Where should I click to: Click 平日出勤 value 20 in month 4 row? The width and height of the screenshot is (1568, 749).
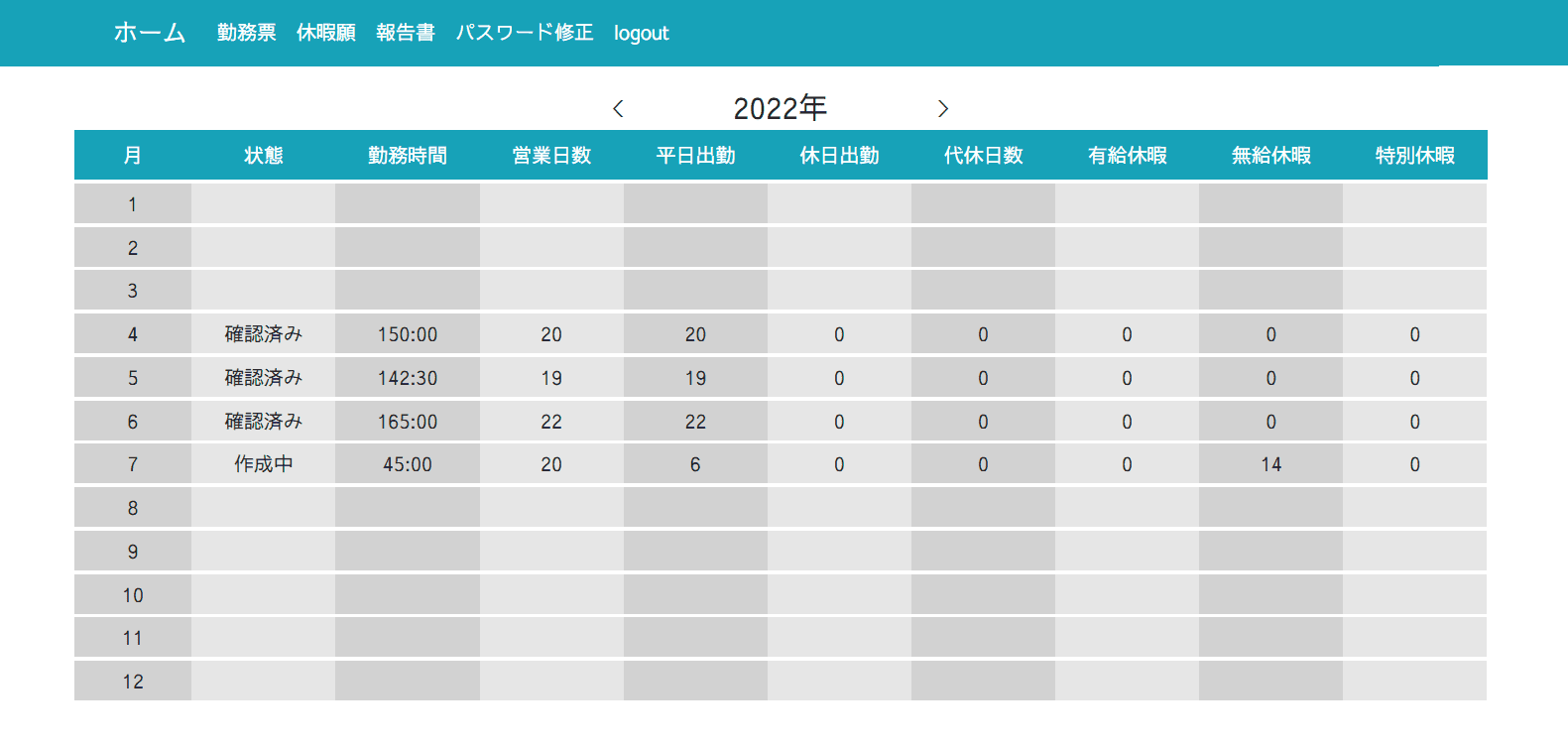(x=695, y=334)
